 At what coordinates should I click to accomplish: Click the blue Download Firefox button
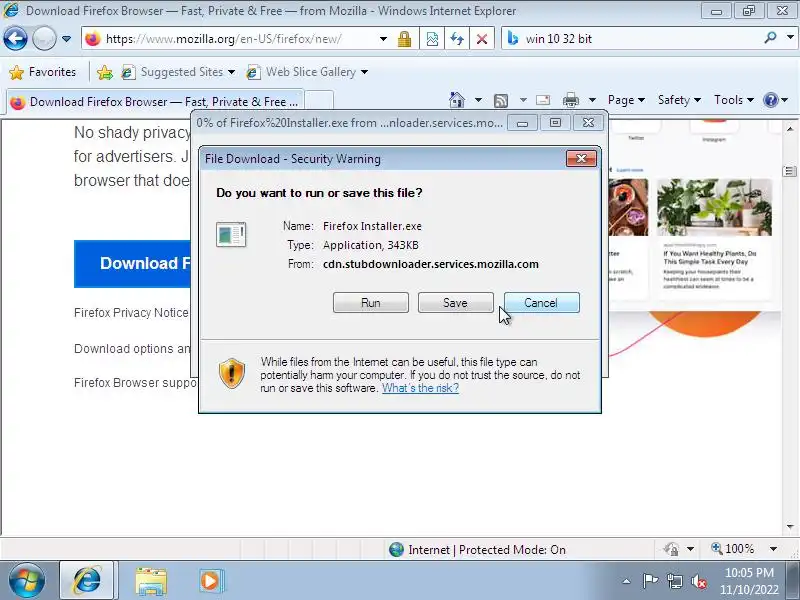133,263
